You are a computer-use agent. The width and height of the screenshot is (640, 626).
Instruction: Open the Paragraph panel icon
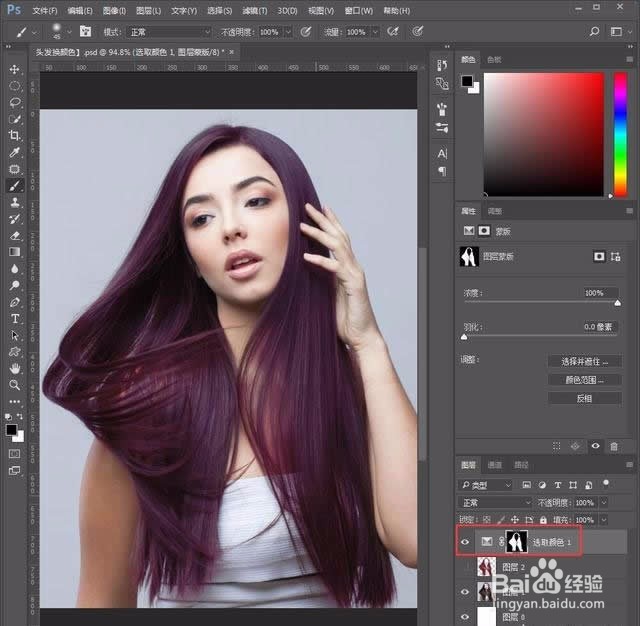click(x=442, y=171)
